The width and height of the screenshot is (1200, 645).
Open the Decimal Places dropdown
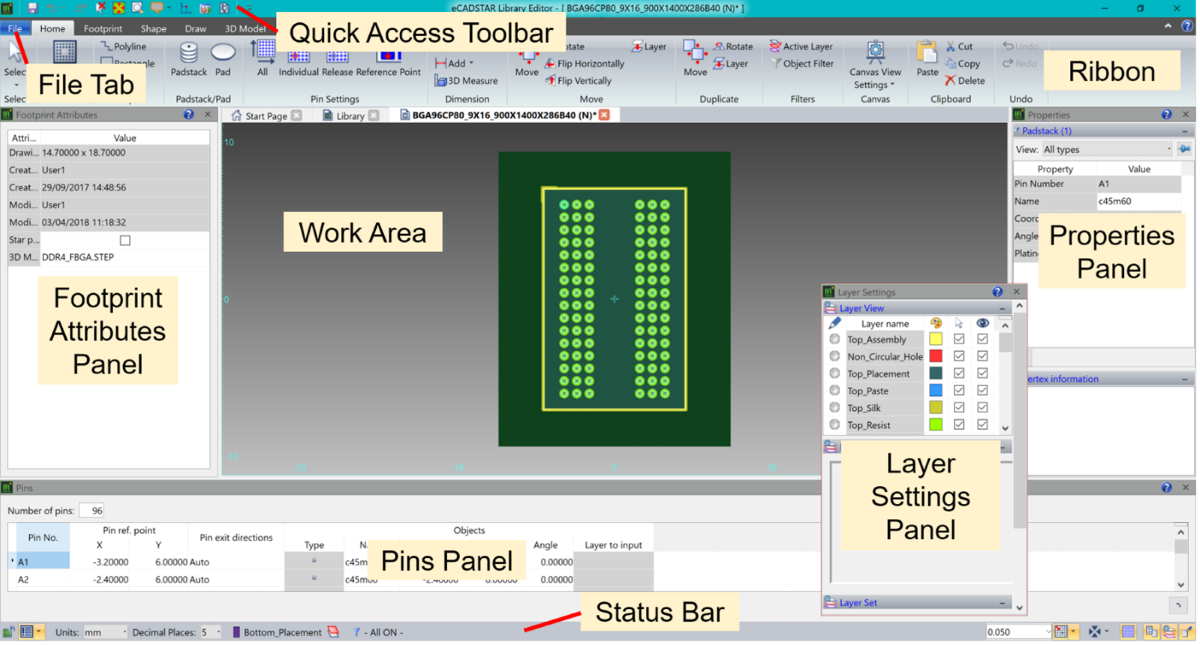click(210, 632)
